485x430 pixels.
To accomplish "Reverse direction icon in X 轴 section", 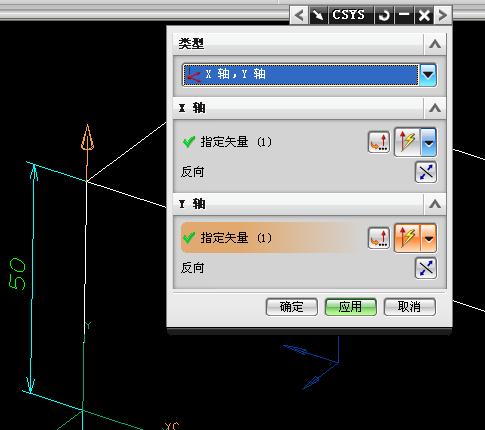I will tap(426, 172).
